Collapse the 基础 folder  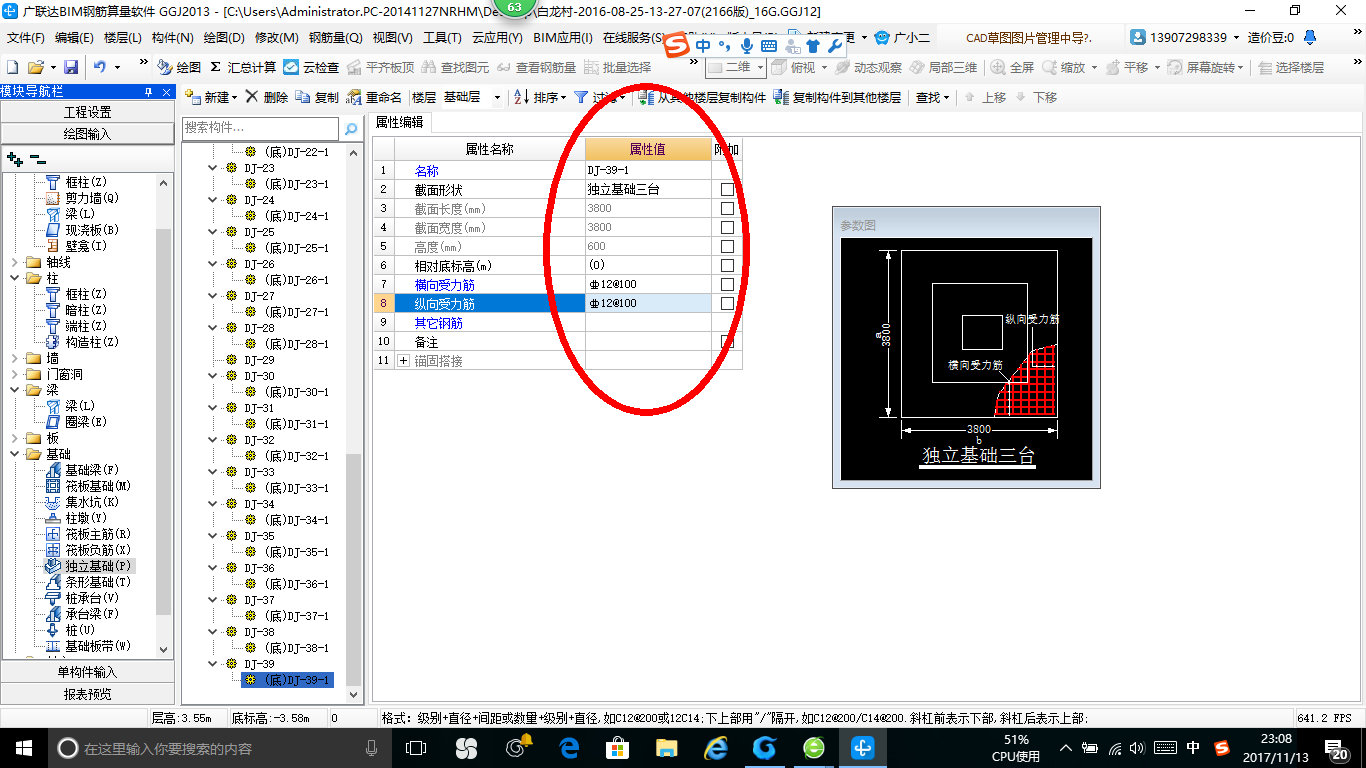pyautogui.click(x=14, y=454)
